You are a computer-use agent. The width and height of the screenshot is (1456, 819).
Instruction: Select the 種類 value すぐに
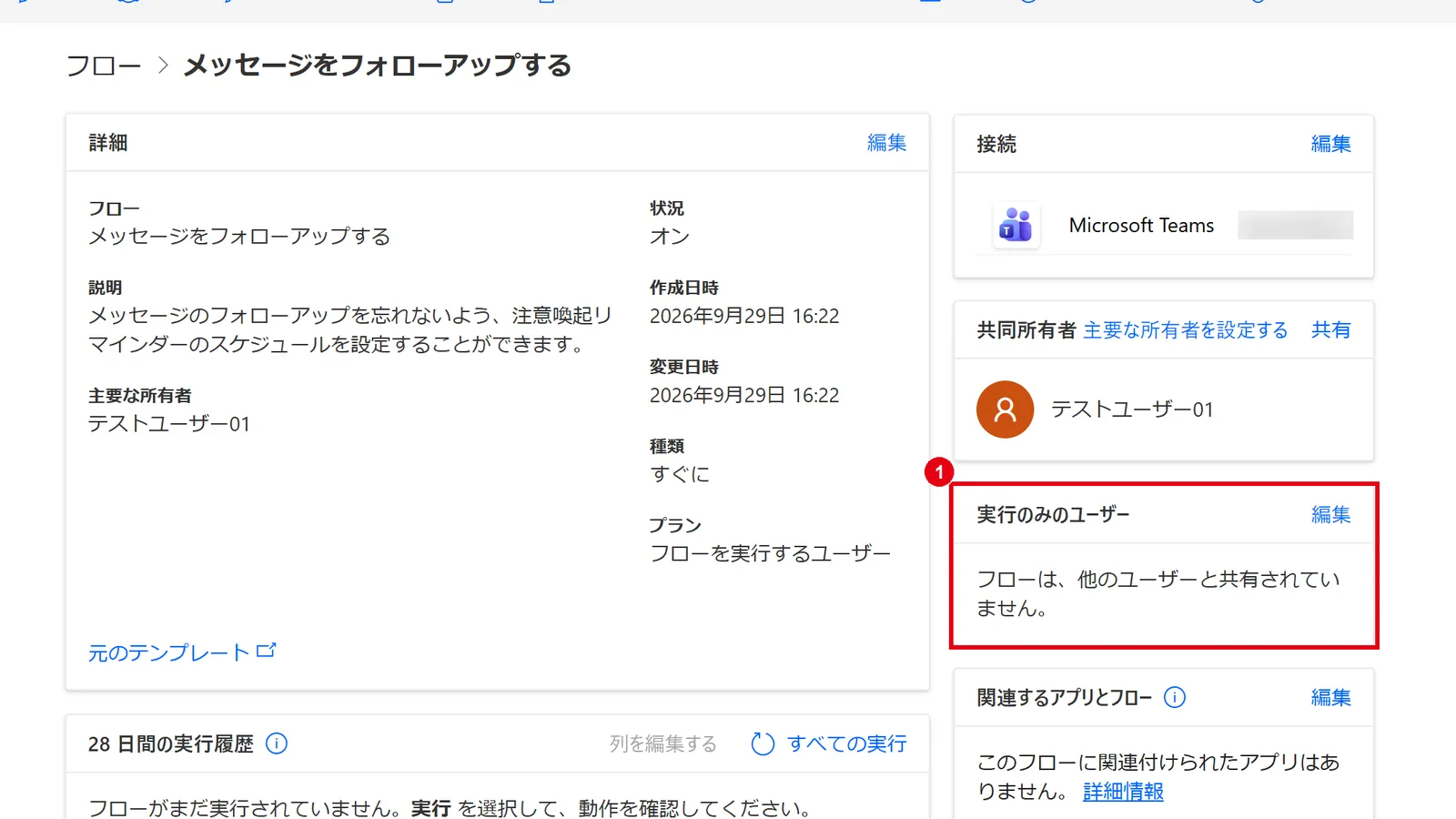[x=680, y=474]
